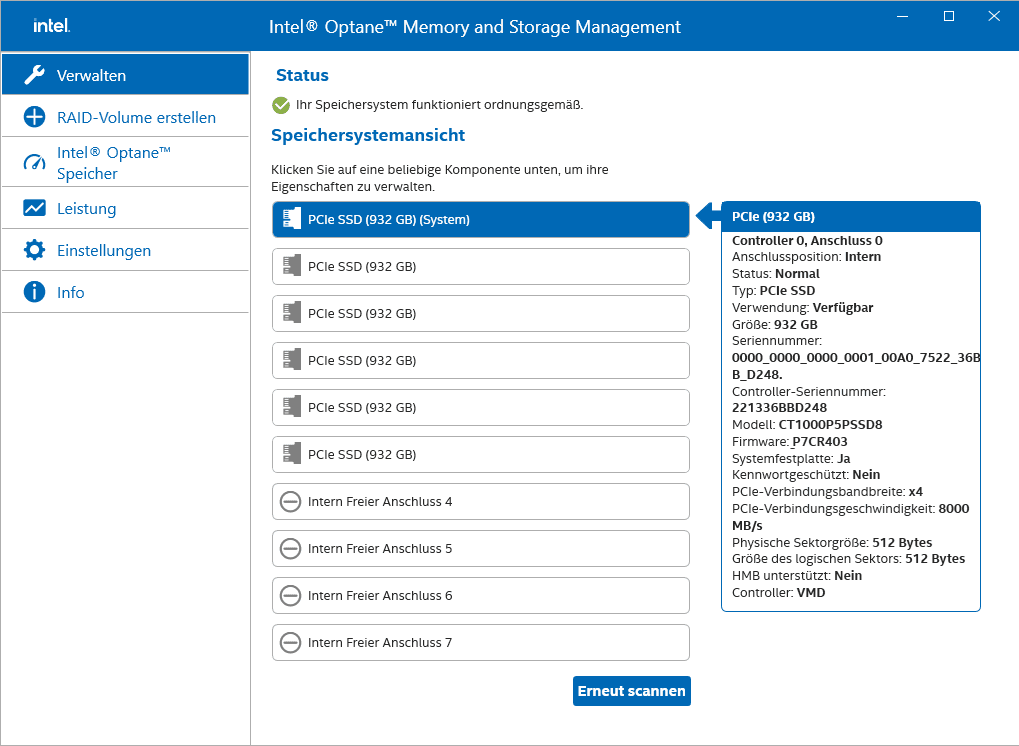Screen dimensions: 1019x746
Task: Select the Intern Freier Anschluss 7 row
Action: click(x=481, y=643)
